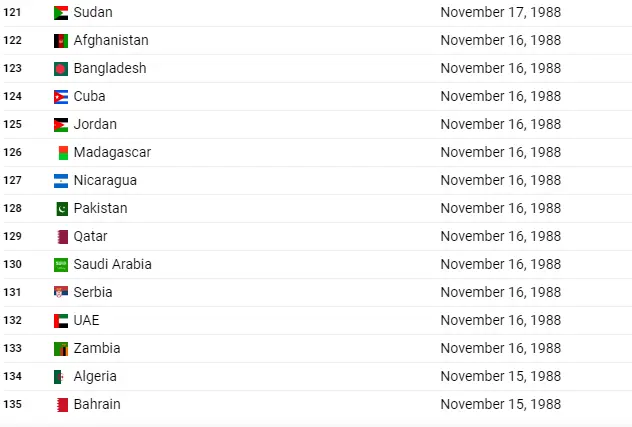Viewport: 632px width, 427px height.
Task: Select rank number 121
Action: pyautogui.click(x=12, y=12)
